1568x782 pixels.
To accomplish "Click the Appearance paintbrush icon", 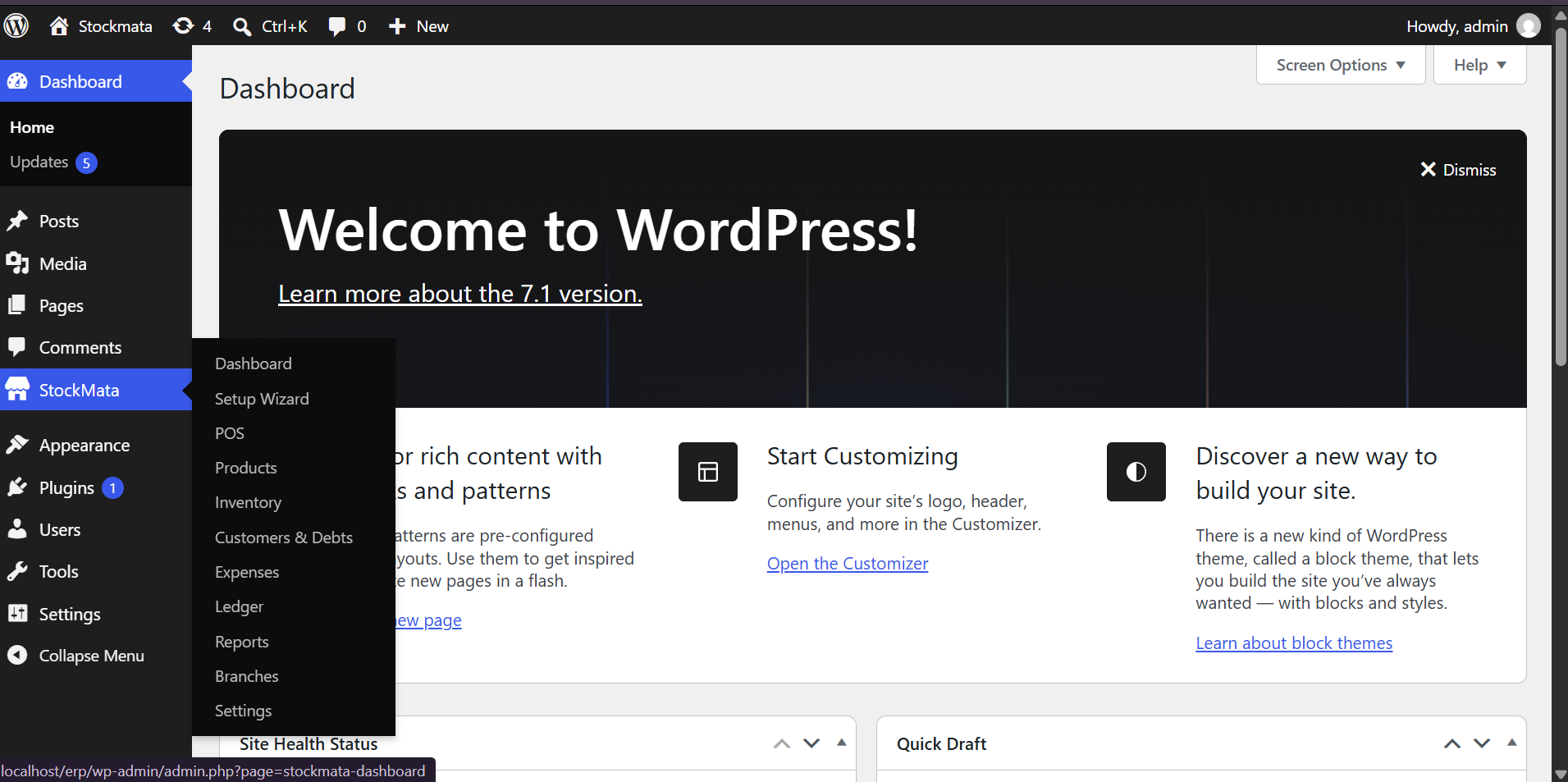I will [x=17, y=445].
